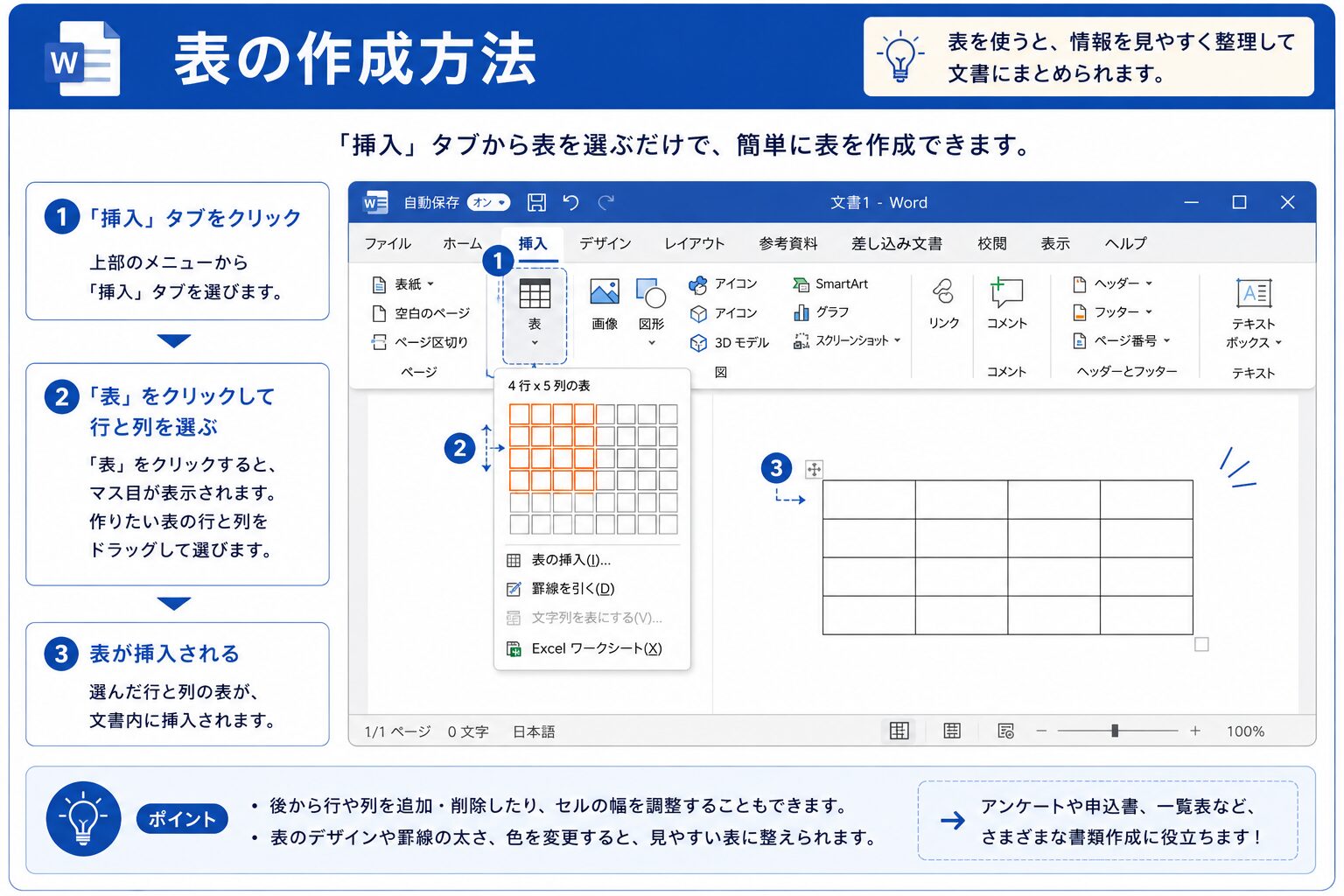Open the スクリーンショット dropdown
Screen dimensions: 1344x896
(846, 341)
